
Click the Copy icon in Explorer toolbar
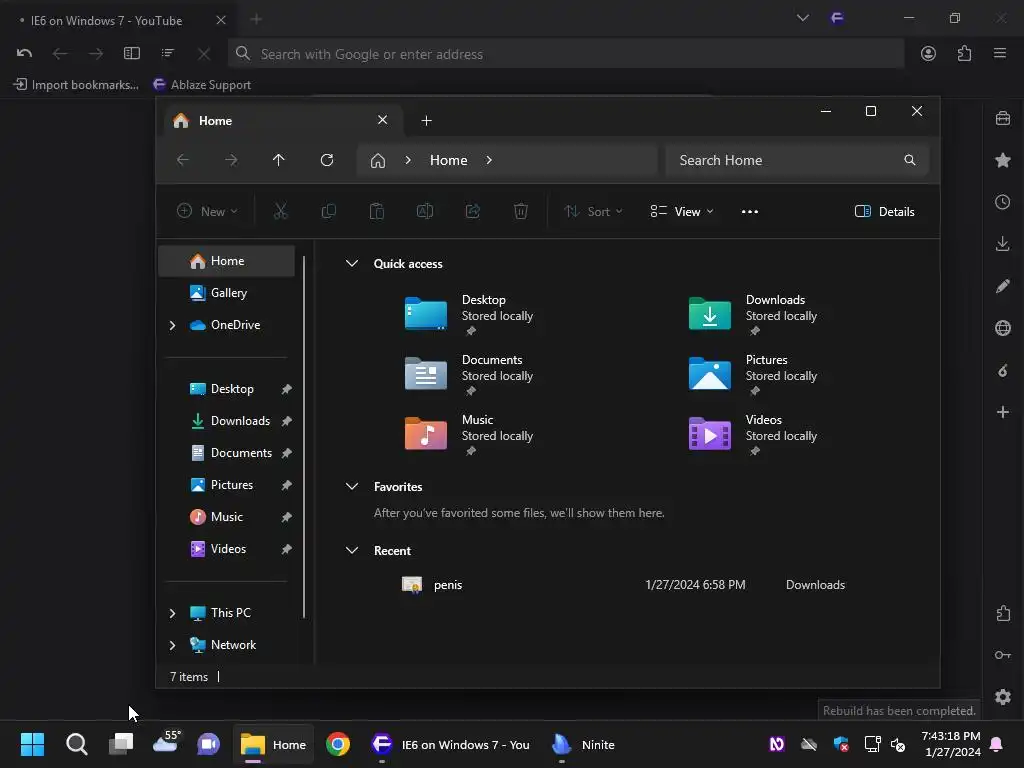[328, 211]
